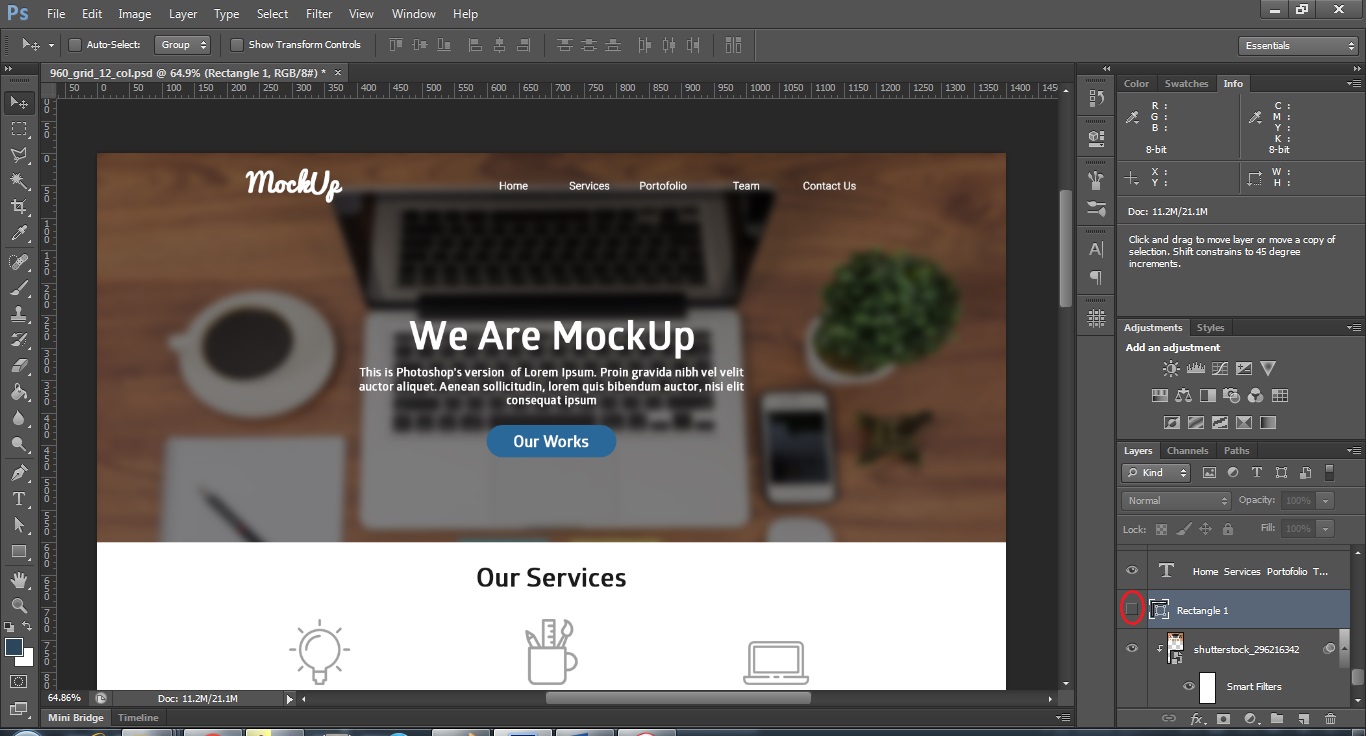Open the Layers panel options menu
This screenshot has height=736, width=1366.
pos(1353,451)
